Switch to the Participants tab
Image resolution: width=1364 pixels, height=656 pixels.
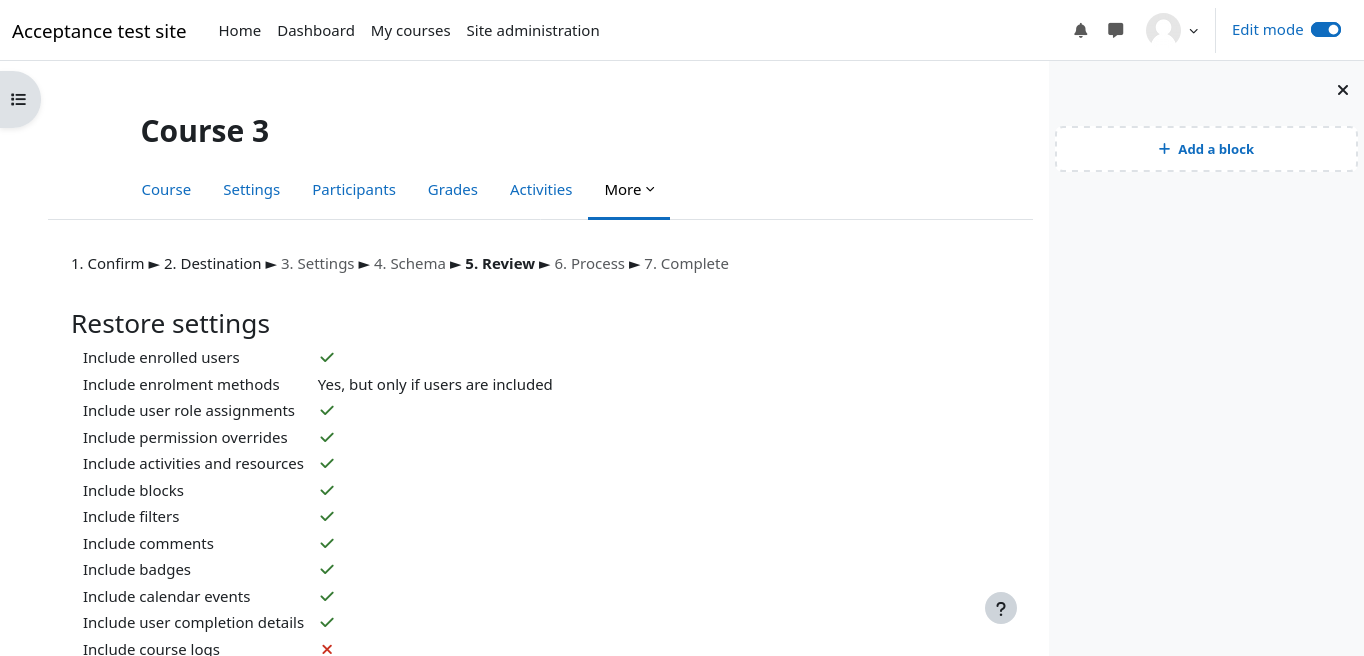pos(354,190)
